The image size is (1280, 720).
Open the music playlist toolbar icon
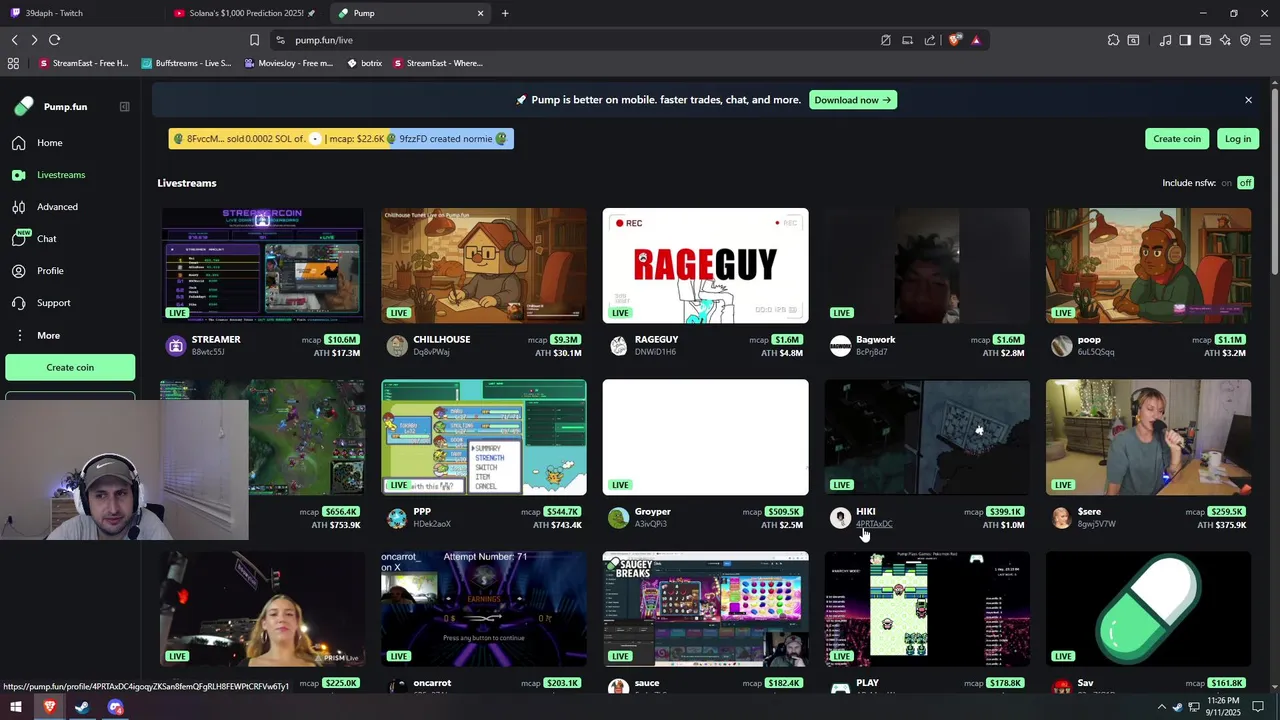(x=1165, y=40)
